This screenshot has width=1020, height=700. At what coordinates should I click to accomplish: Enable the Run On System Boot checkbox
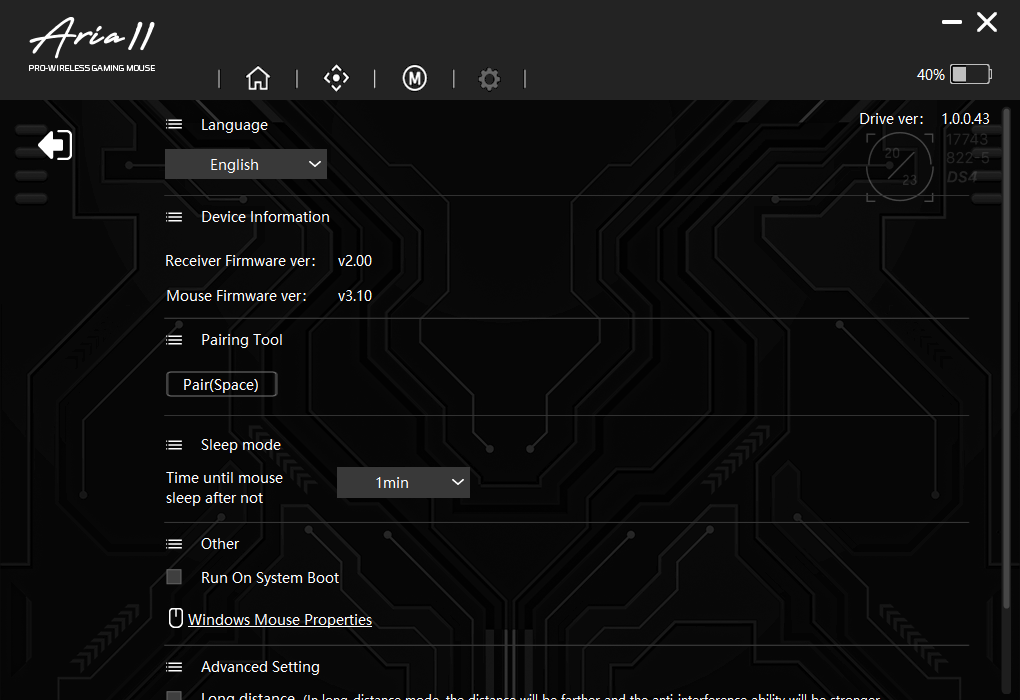click(174, 577)
